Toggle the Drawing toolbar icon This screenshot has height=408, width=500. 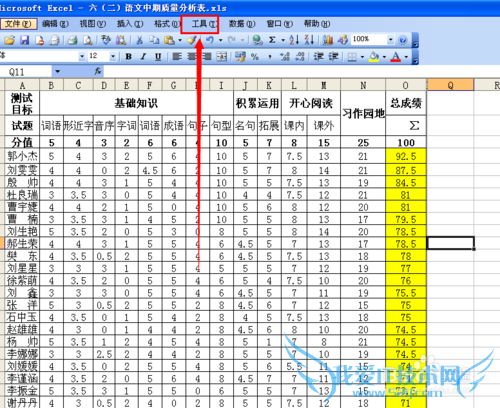pyautogui.click(x=343, y=40)
